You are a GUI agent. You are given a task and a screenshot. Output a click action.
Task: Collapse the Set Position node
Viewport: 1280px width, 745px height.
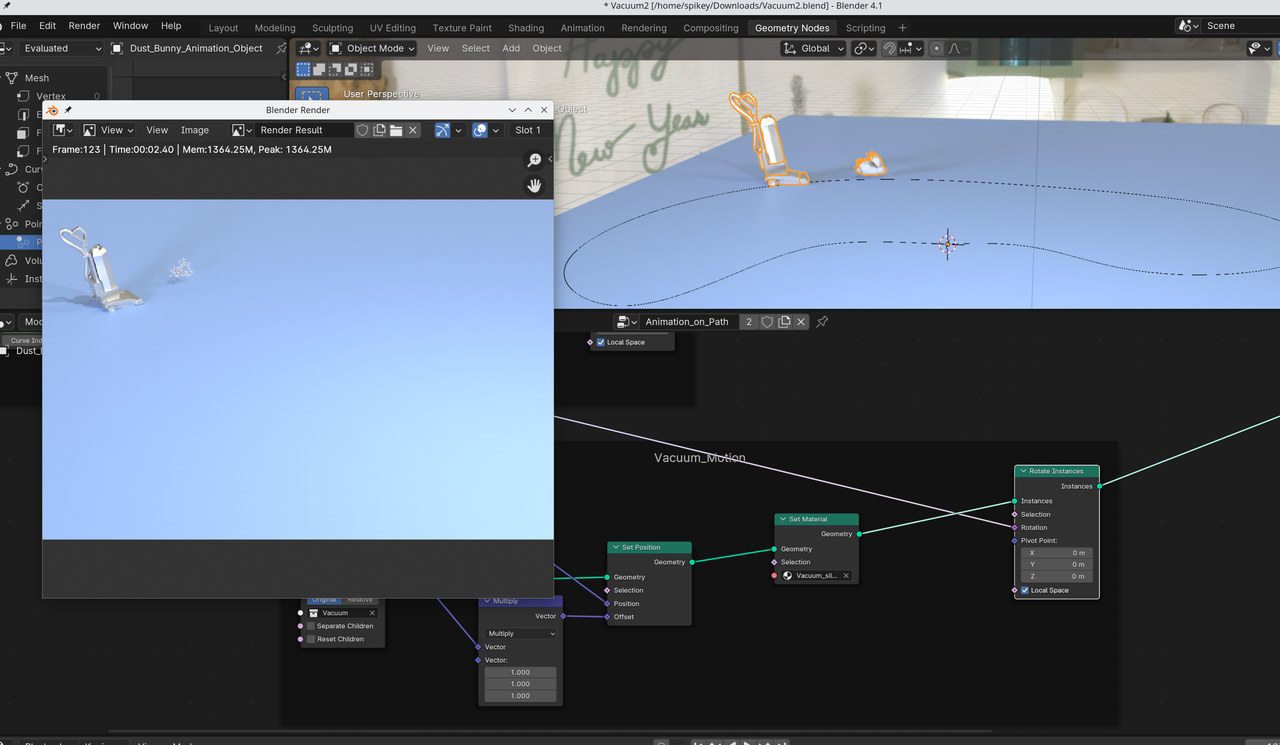(617, 547)
